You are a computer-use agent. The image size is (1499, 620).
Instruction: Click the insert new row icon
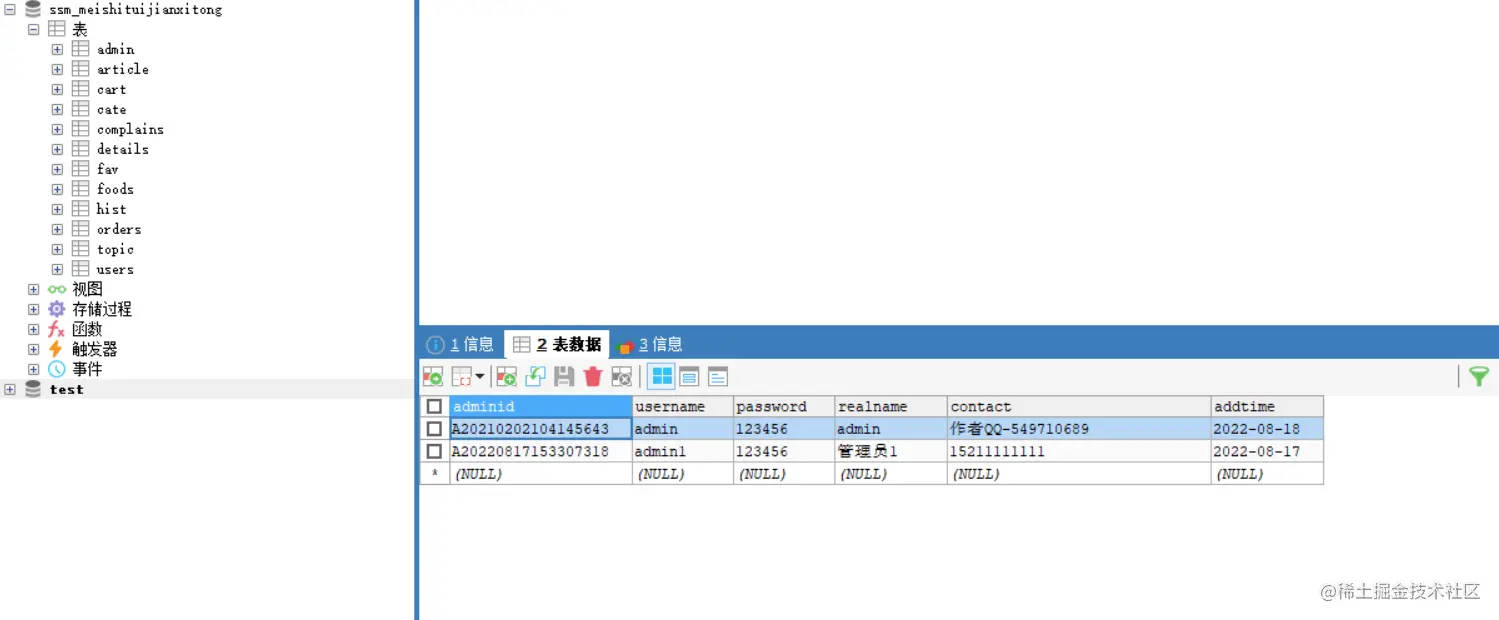coord(506,376)
